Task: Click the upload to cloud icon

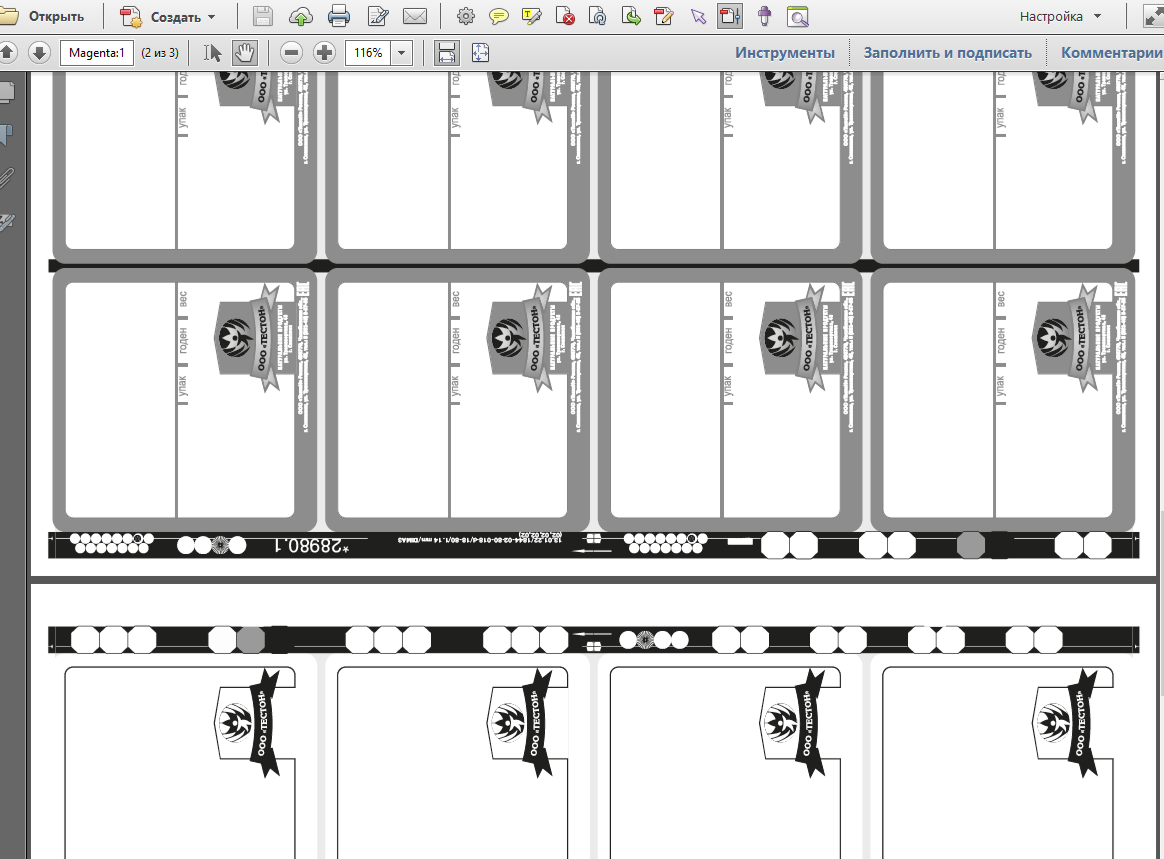Action: click(x=301, y=16)
